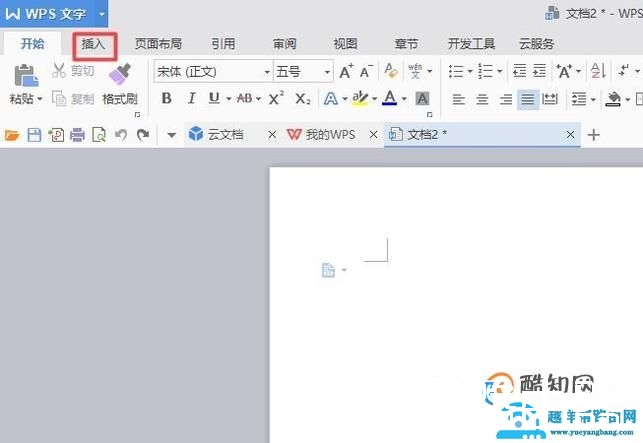Click the print preview icon

point(99,135)
